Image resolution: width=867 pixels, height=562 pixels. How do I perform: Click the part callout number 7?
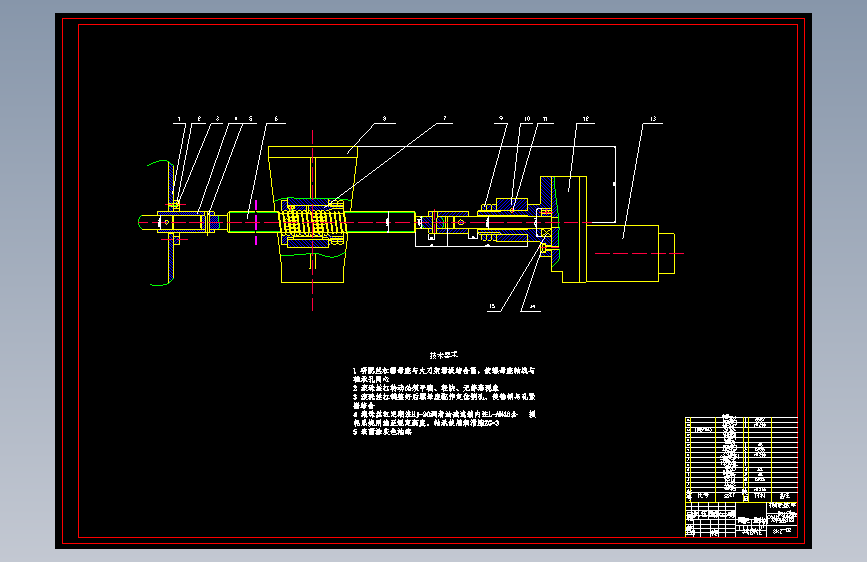click(445, 119)
